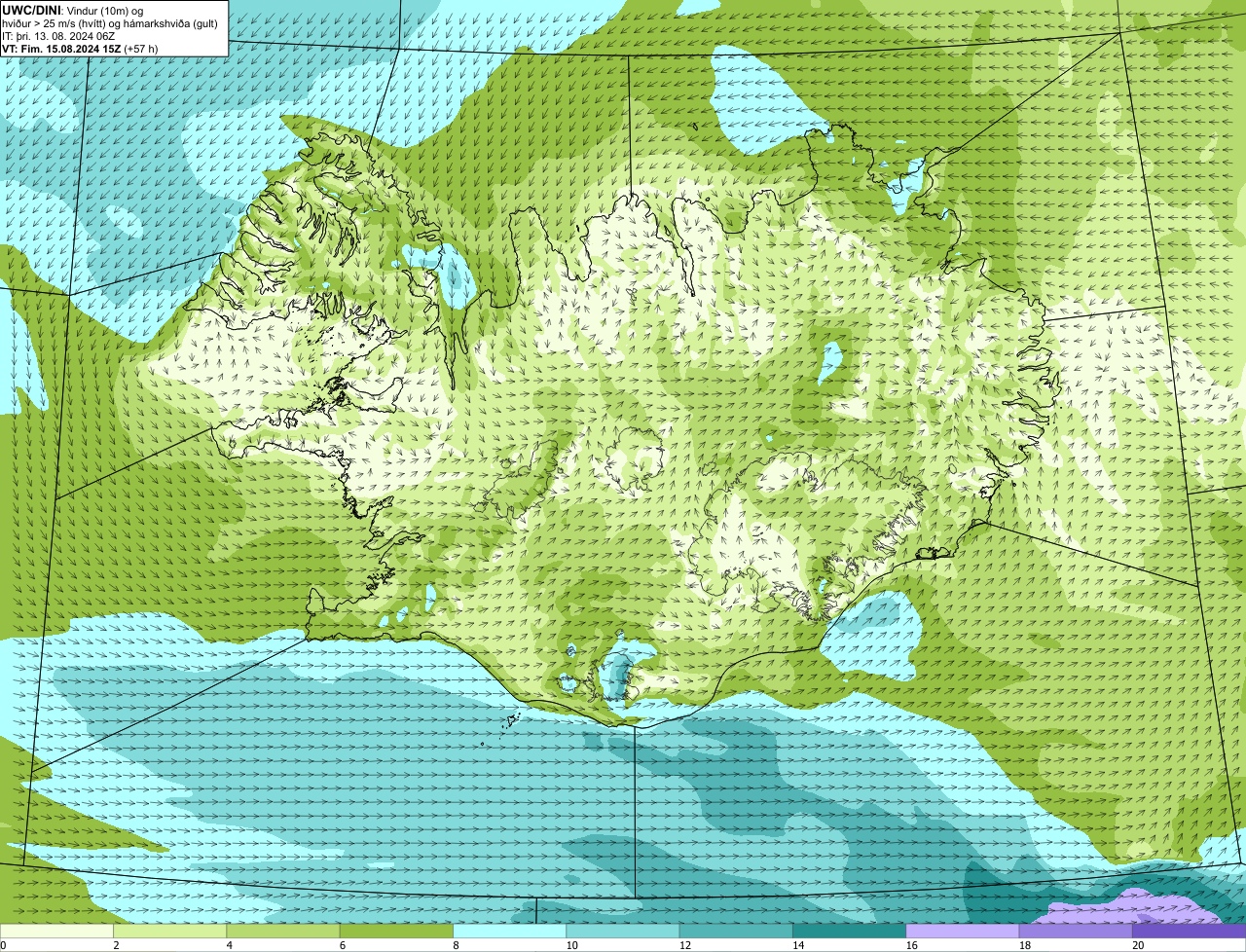
Task: Click the legend scale label '18'
Action: click(1025, 945)
